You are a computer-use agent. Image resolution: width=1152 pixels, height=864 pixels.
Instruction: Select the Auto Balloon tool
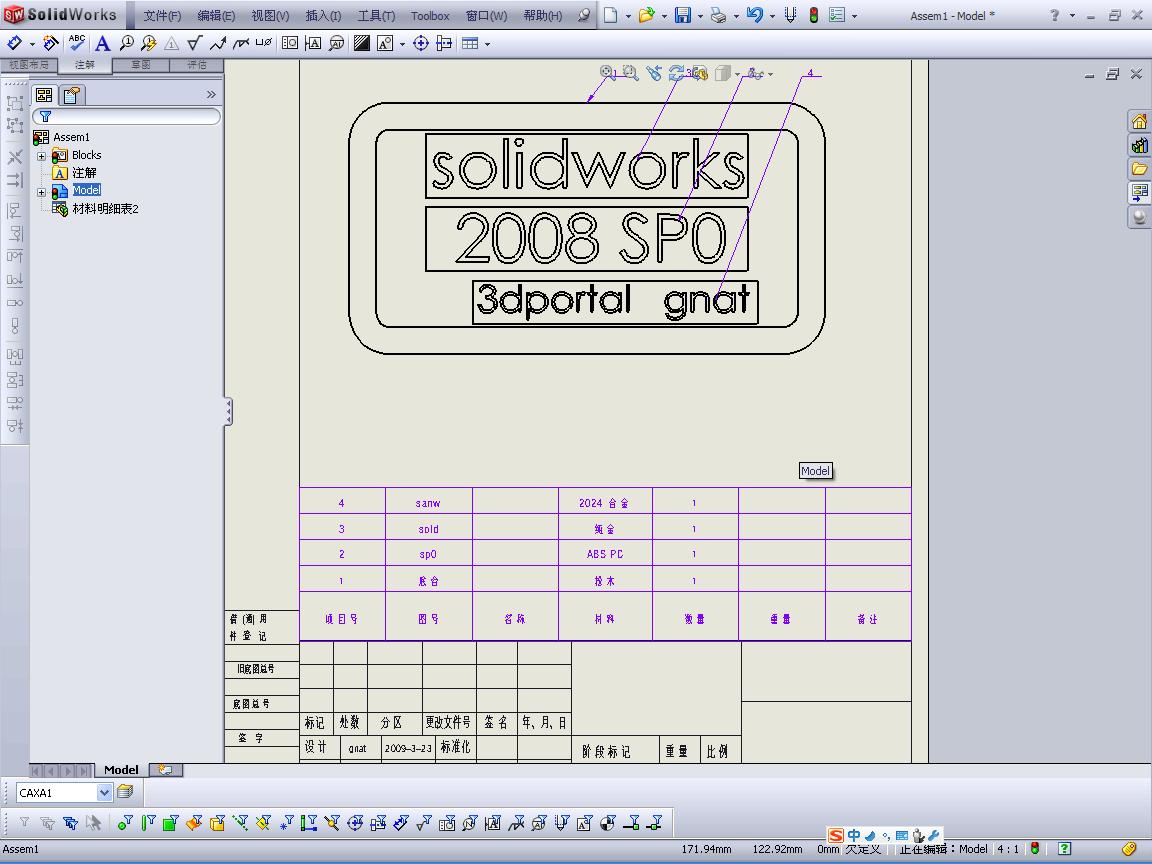tap(148, 43)
